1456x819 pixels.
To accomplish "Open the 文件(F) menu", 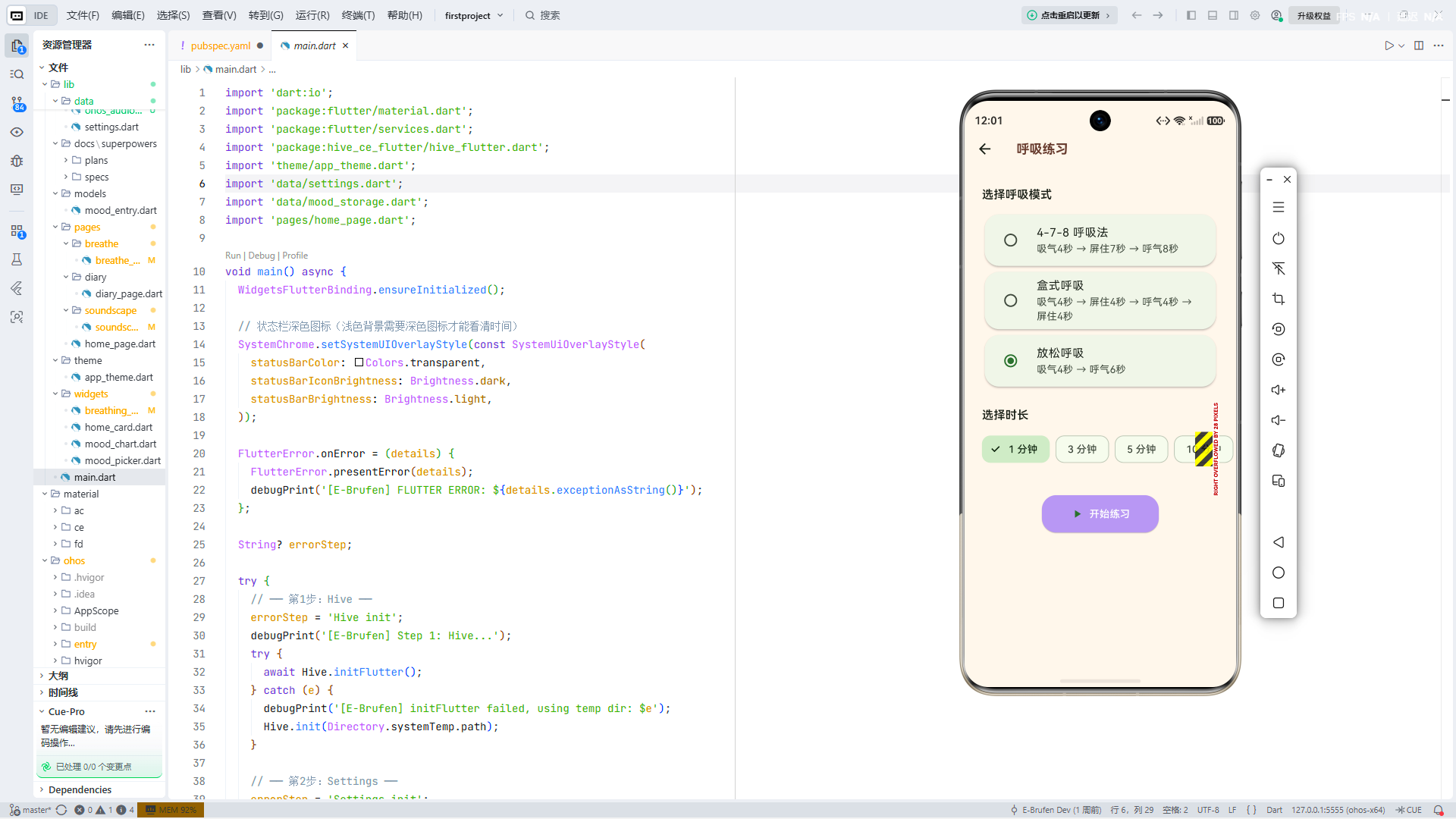I will click(83, 15).
